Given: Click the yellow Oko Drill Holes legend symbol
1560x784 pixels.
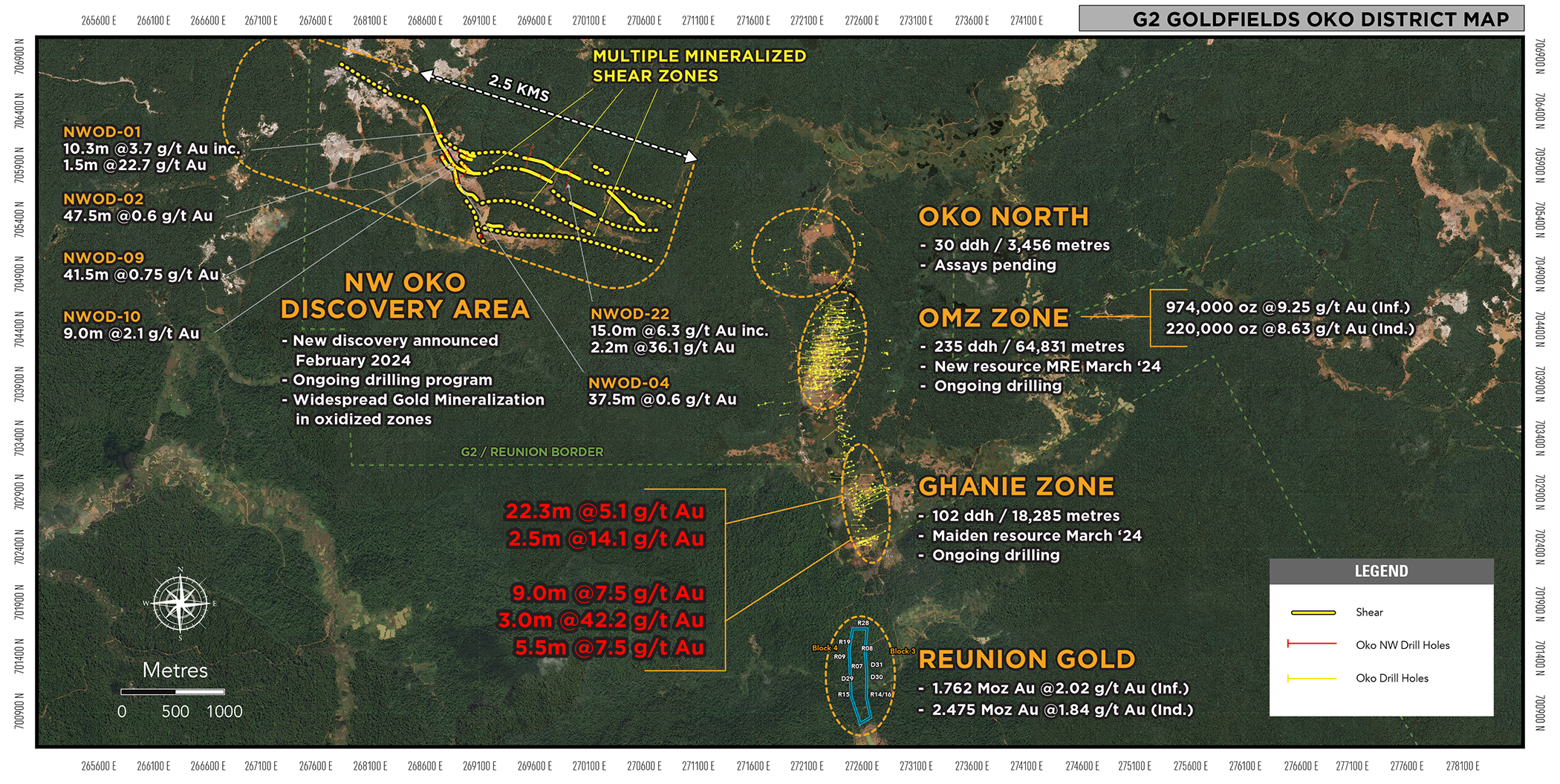Looking at the screenshot, I should [x=1312, y=678].
